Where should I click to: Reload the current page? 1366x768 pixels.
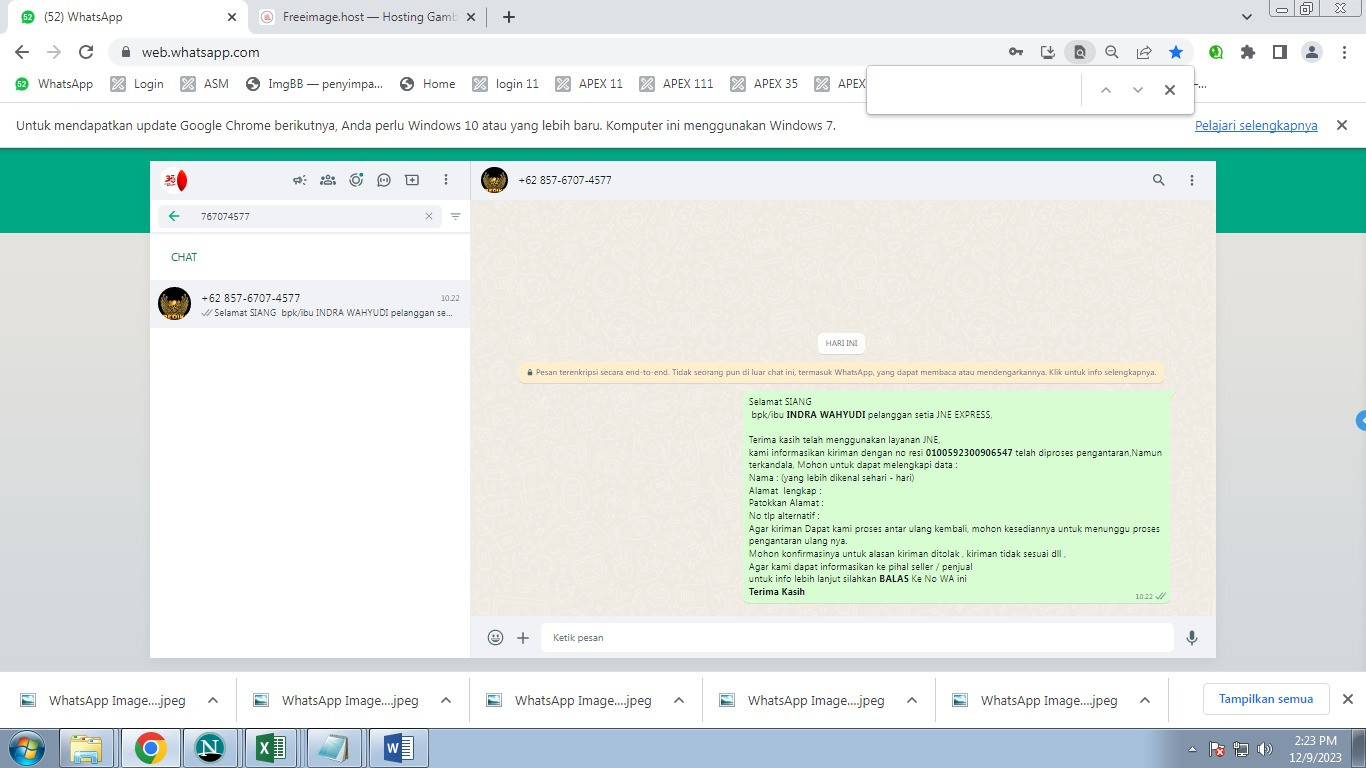[x=86, y=52]
